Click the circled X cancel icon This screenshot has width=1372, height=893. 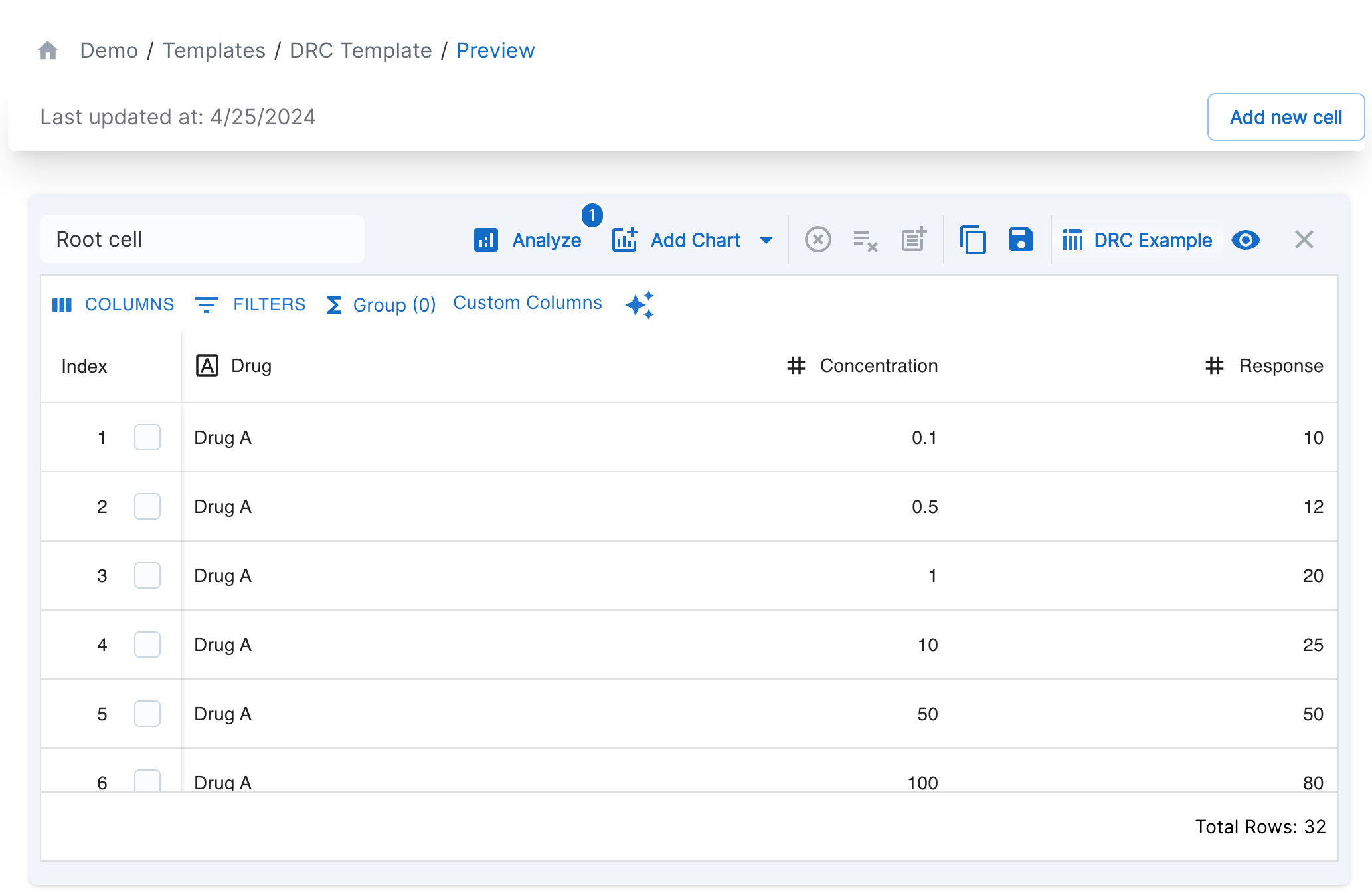tap(817, 240)
